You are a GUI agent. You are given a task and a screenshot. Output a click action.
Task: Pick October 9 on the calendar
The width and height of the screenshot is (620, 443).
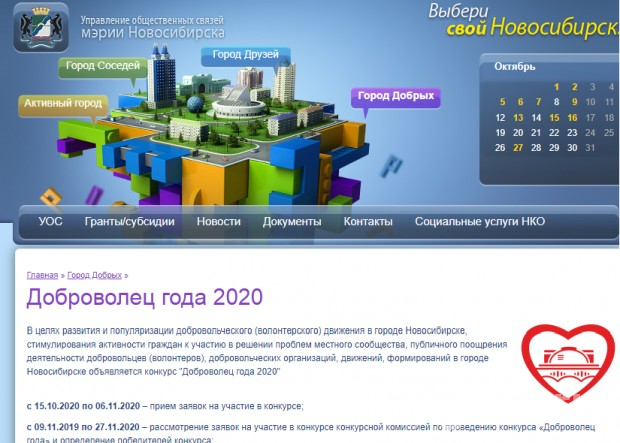(575, 102)
